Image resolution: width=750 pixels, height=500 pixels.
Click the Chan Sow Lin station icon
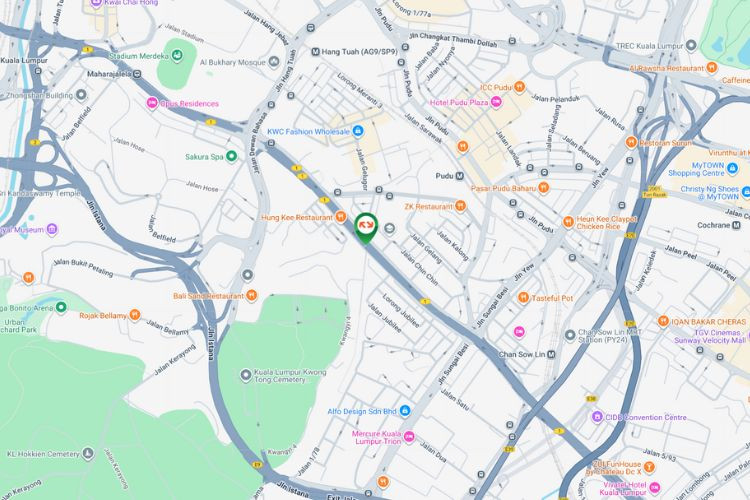(551, 355)
